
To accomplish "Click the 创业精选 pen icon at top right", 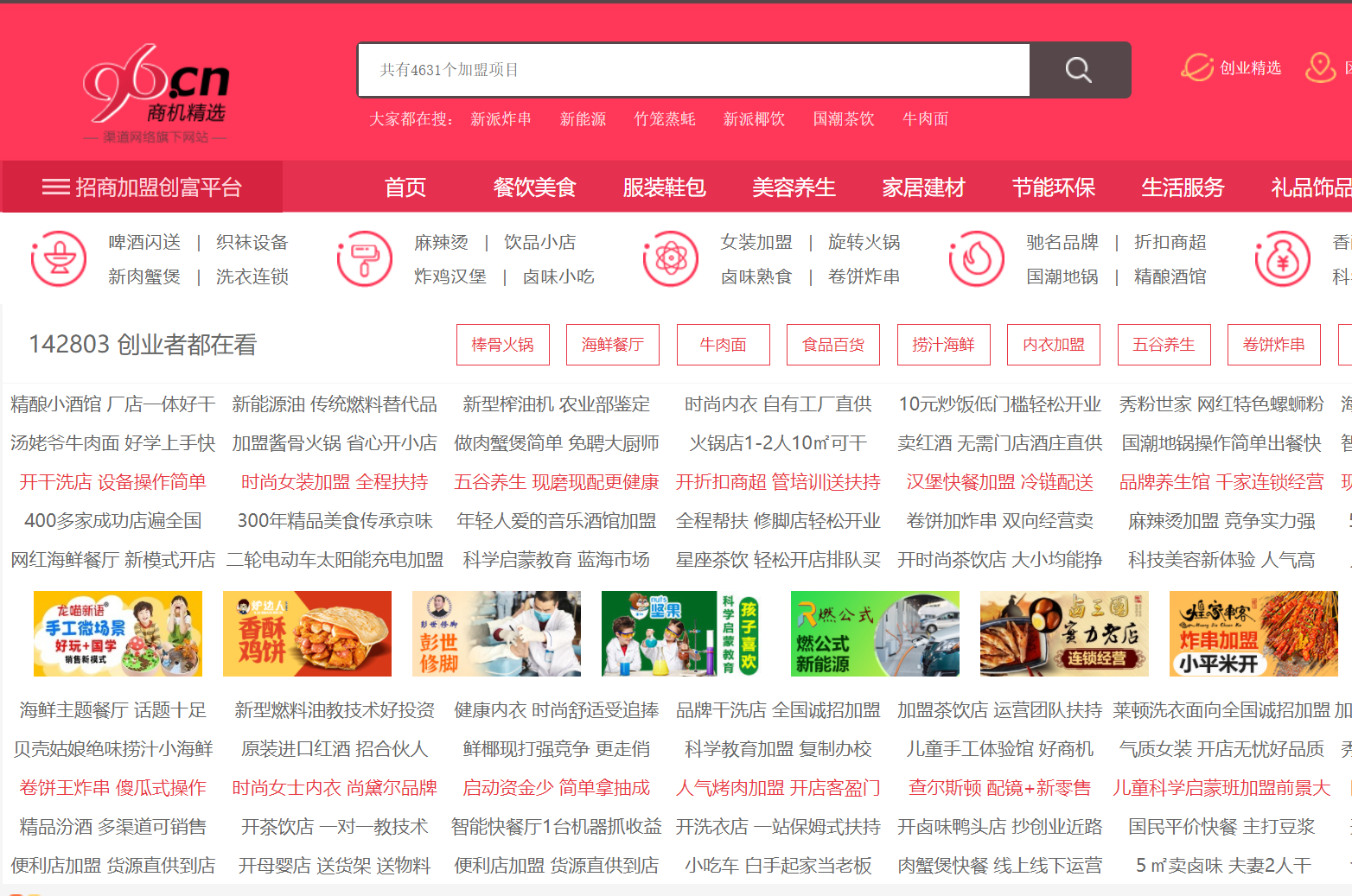I will (1196, 67).
